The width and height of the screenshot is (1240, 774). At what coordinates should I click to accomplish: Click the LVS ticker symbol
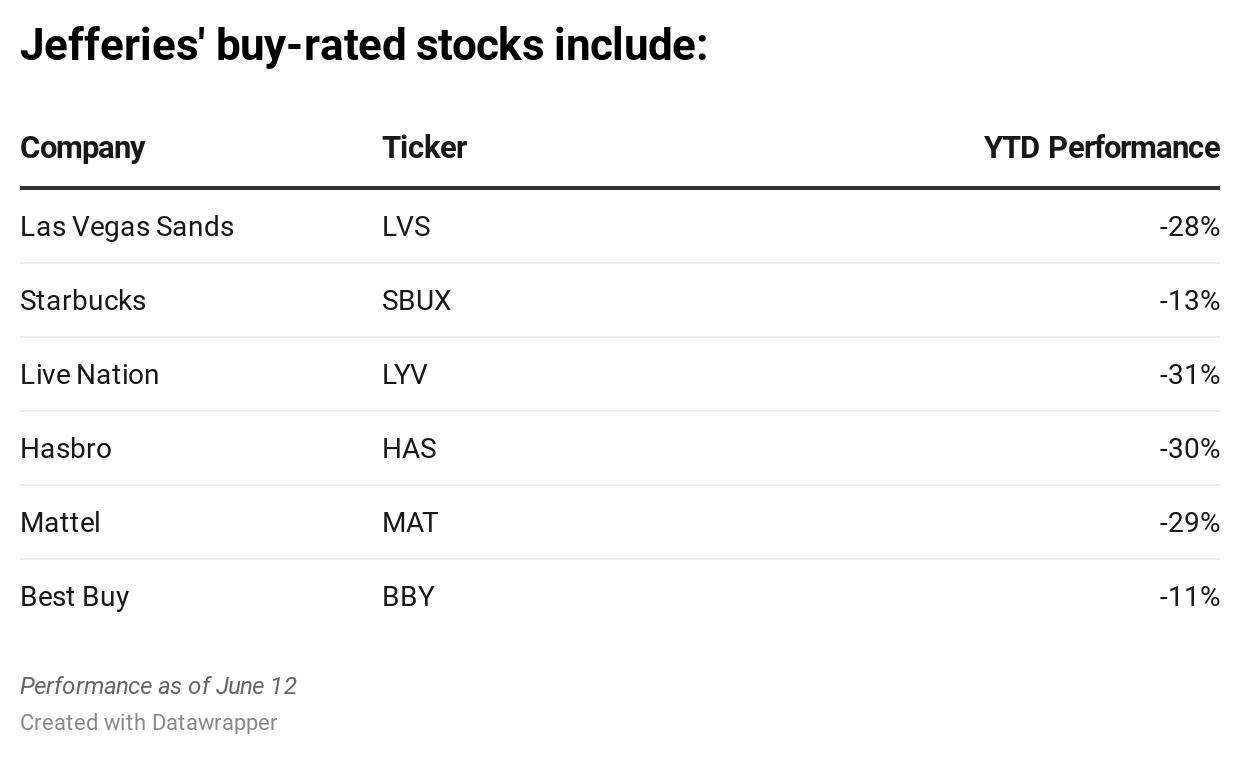point(406,227)
